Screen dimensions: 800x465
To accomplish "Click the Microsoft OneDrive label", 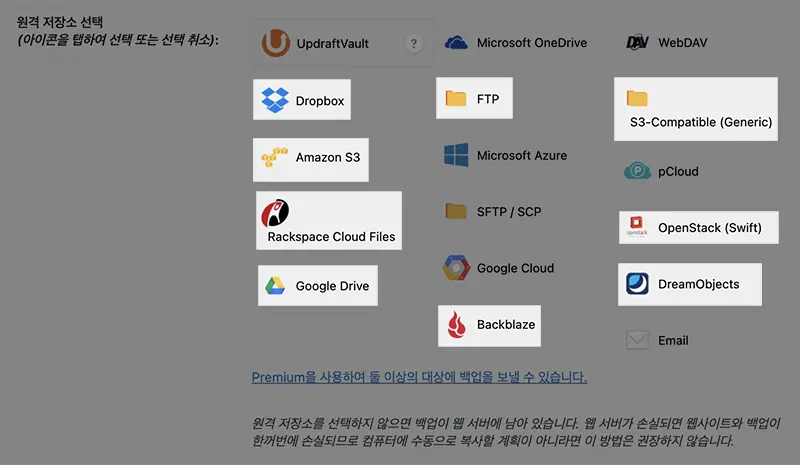I will [x=532, y=43].
